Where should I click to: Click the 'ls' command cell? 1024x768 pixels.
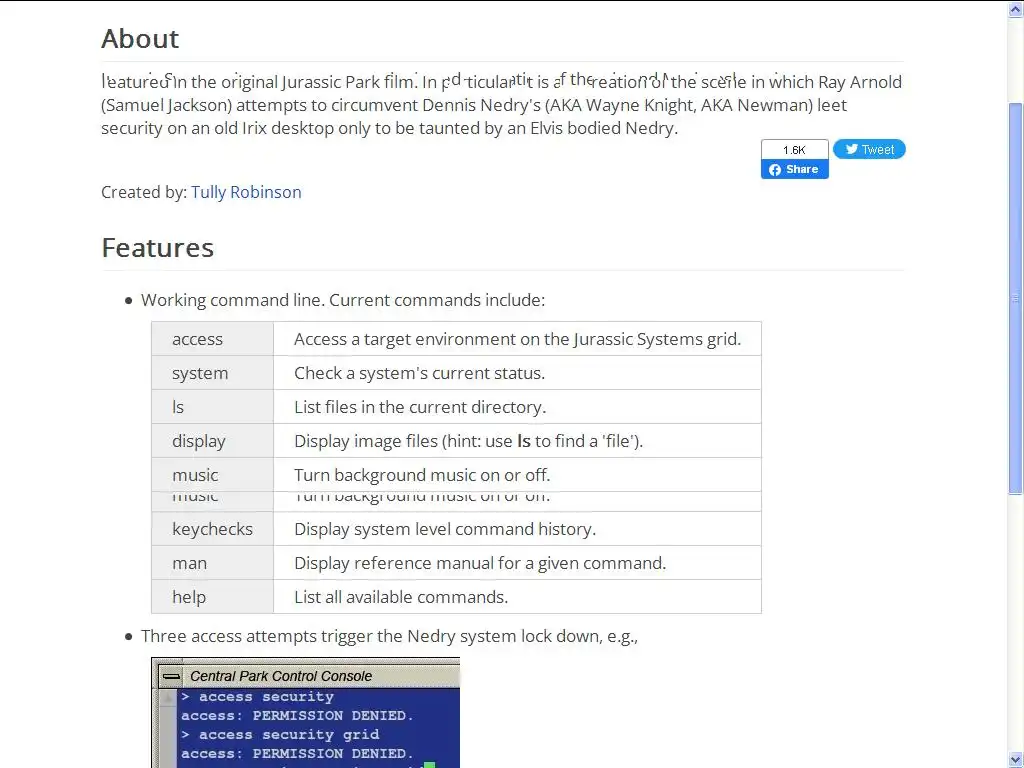pyautogui.click(x=212, y=407)
